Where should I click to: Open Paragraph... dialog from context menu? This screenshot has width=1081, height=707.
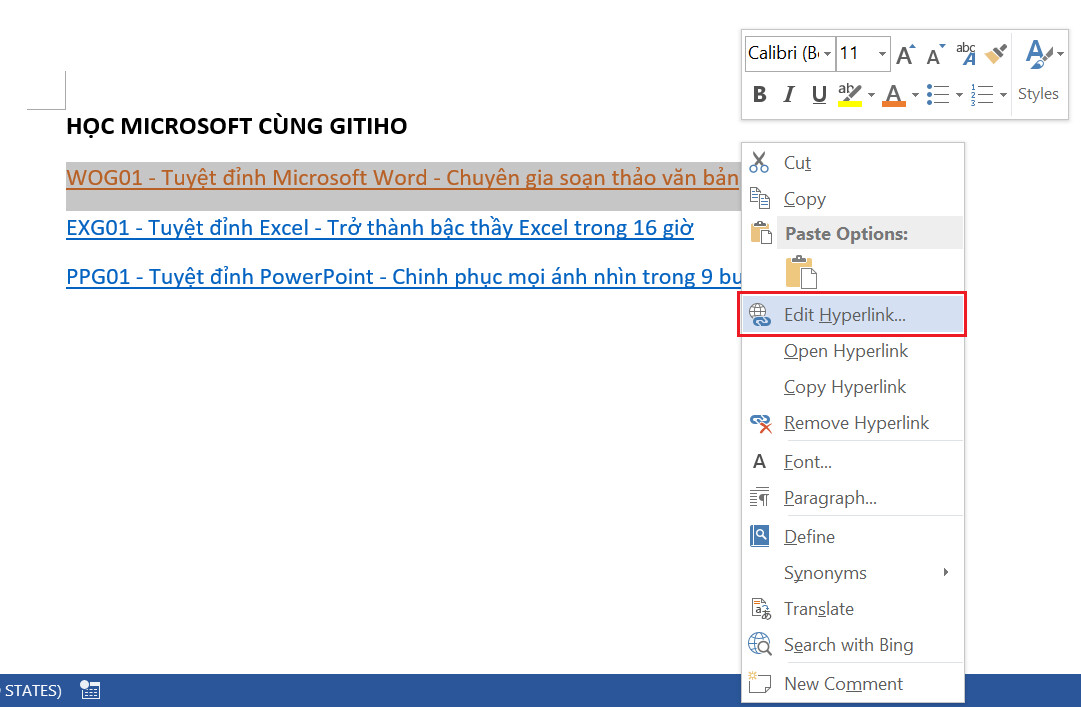pyautogui.click(x=853, y=498)
